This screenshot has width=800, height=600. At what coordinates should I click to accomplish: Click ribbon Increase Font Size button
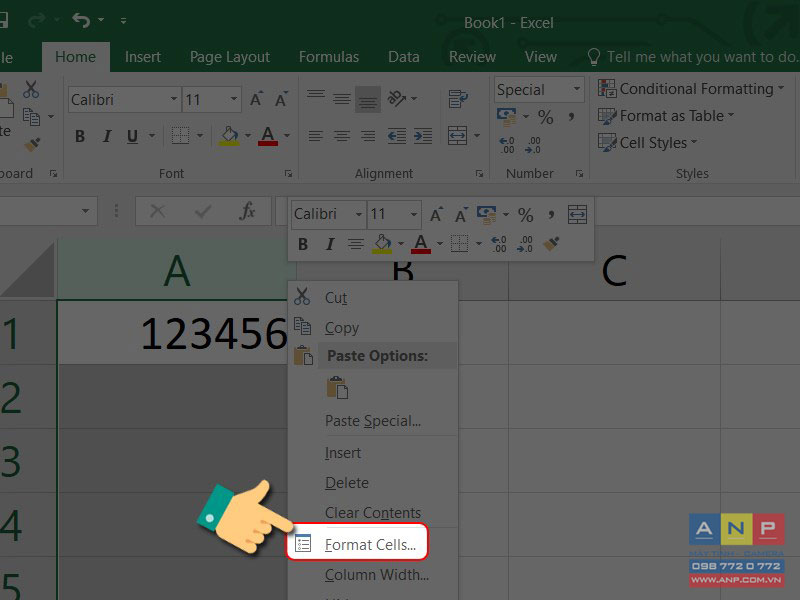256,98
